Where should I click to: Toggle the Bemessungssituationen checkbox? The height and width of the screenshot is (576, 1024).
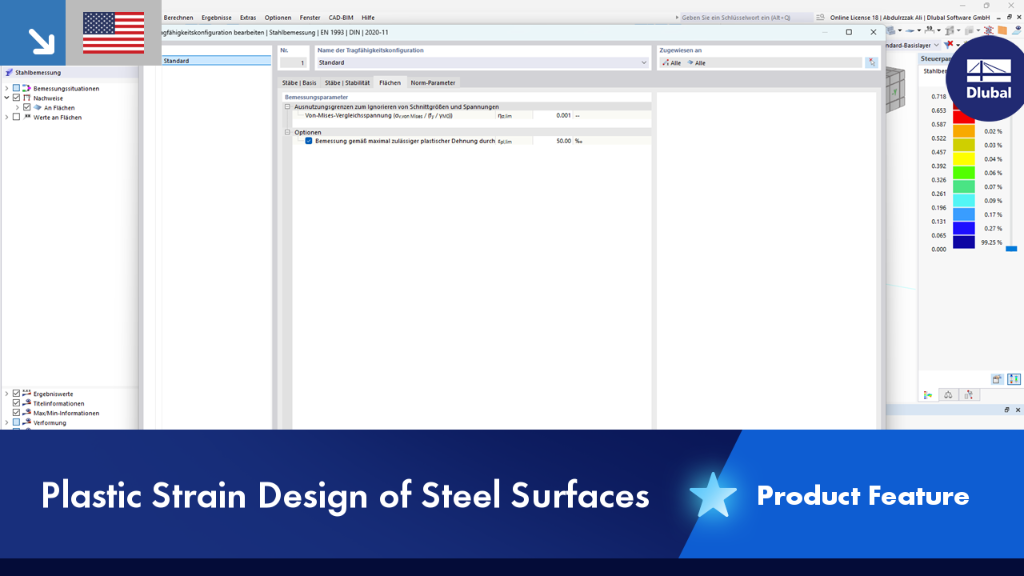tap(16, 88)
